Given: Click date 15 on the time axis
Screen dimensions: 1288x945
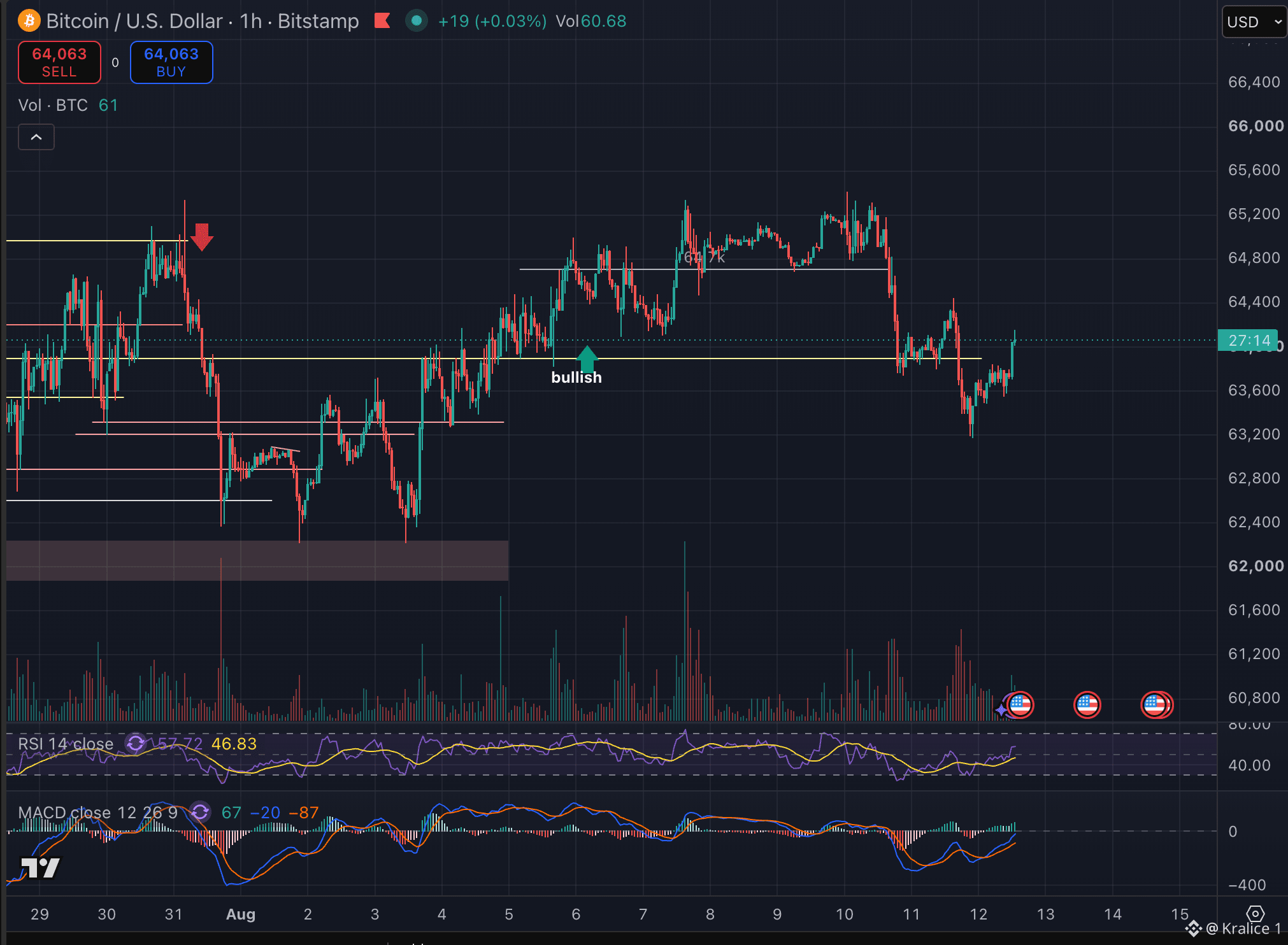Looking at the screenshot, I should click(x=1180, y=914).
